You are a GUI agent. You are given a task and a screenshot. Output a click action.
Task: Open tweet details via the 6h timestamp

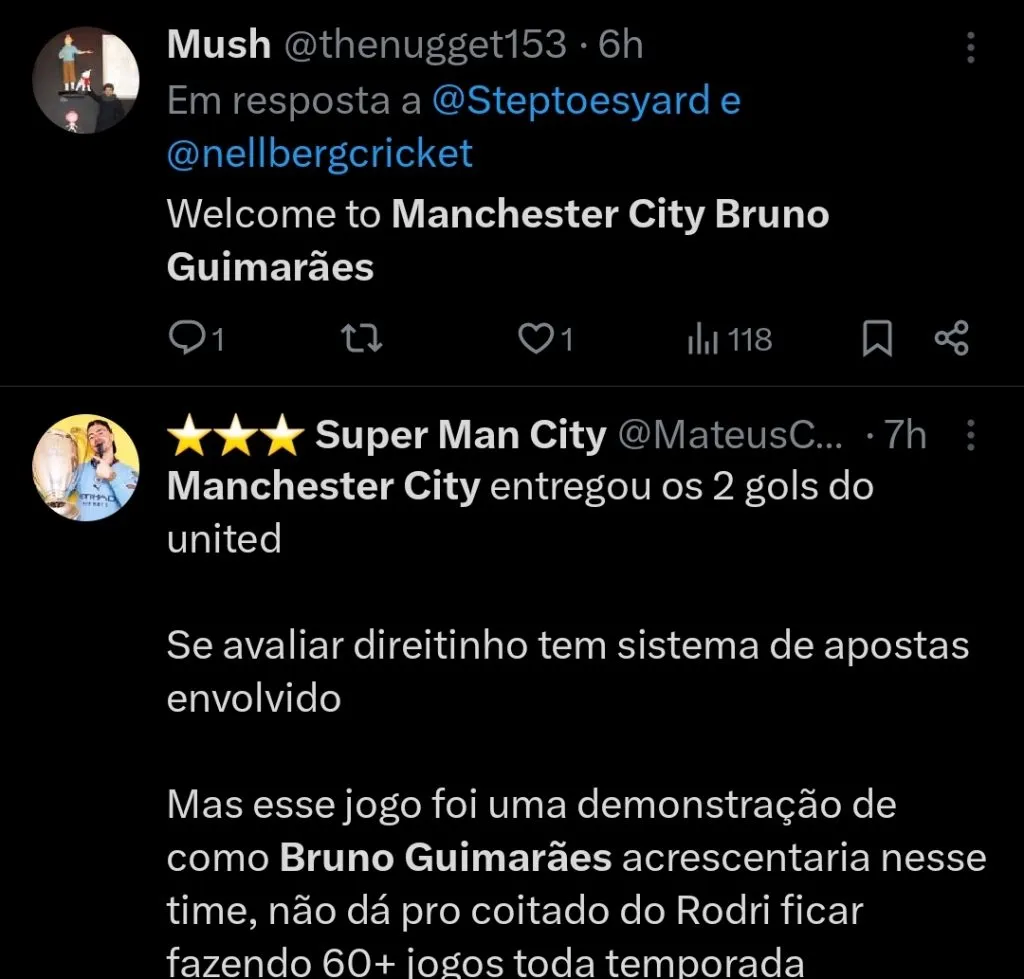(621, 44)
